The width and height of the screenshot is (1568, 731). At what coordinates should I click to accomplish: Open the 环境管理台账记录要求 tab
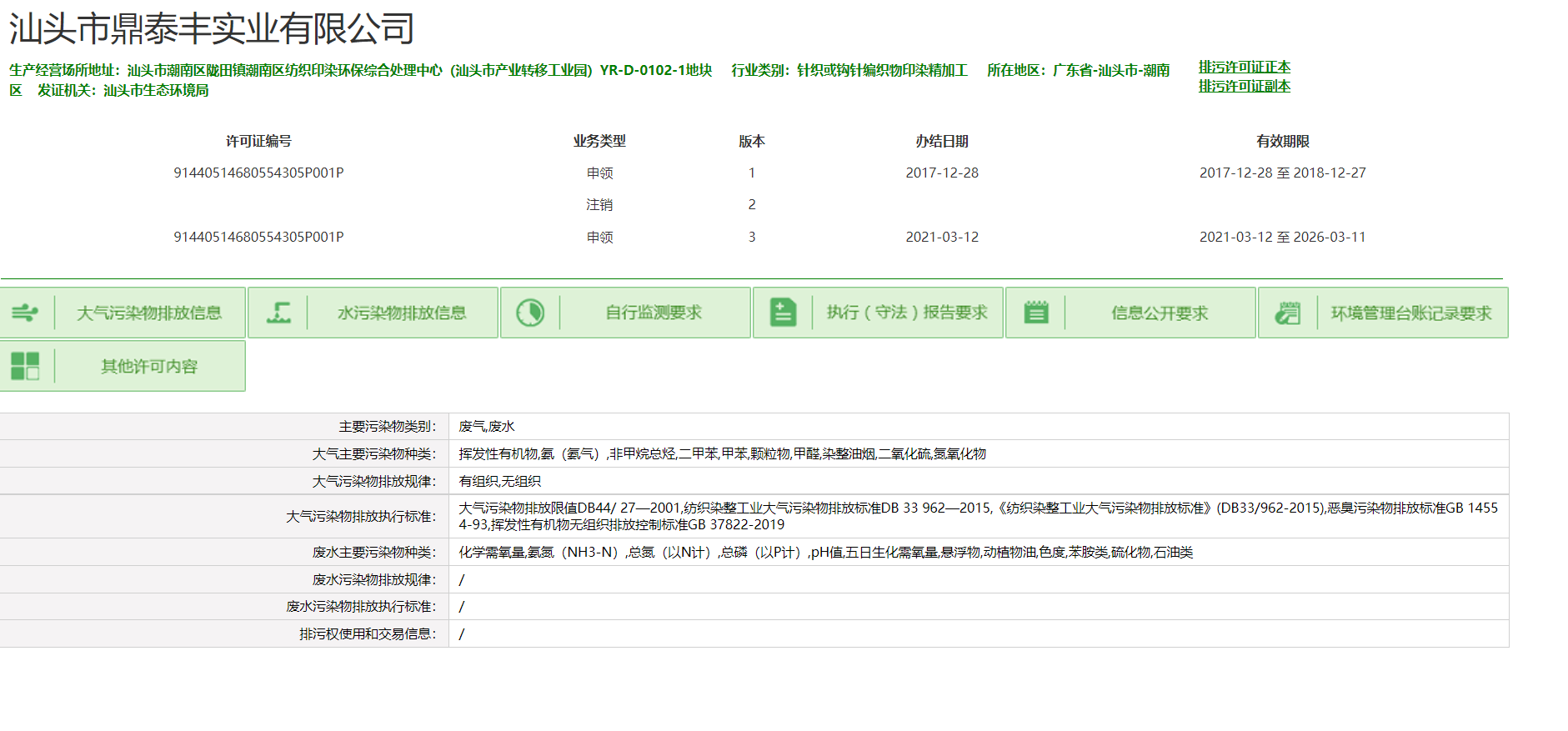(x=1384, y=313)
